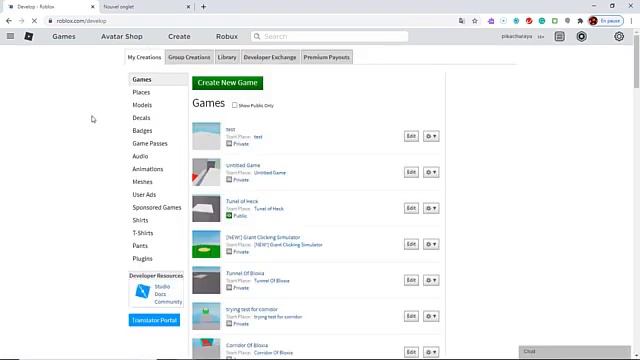Select Animations in the sidebar
The image size is (640, 360).
(x=148, y=169)
